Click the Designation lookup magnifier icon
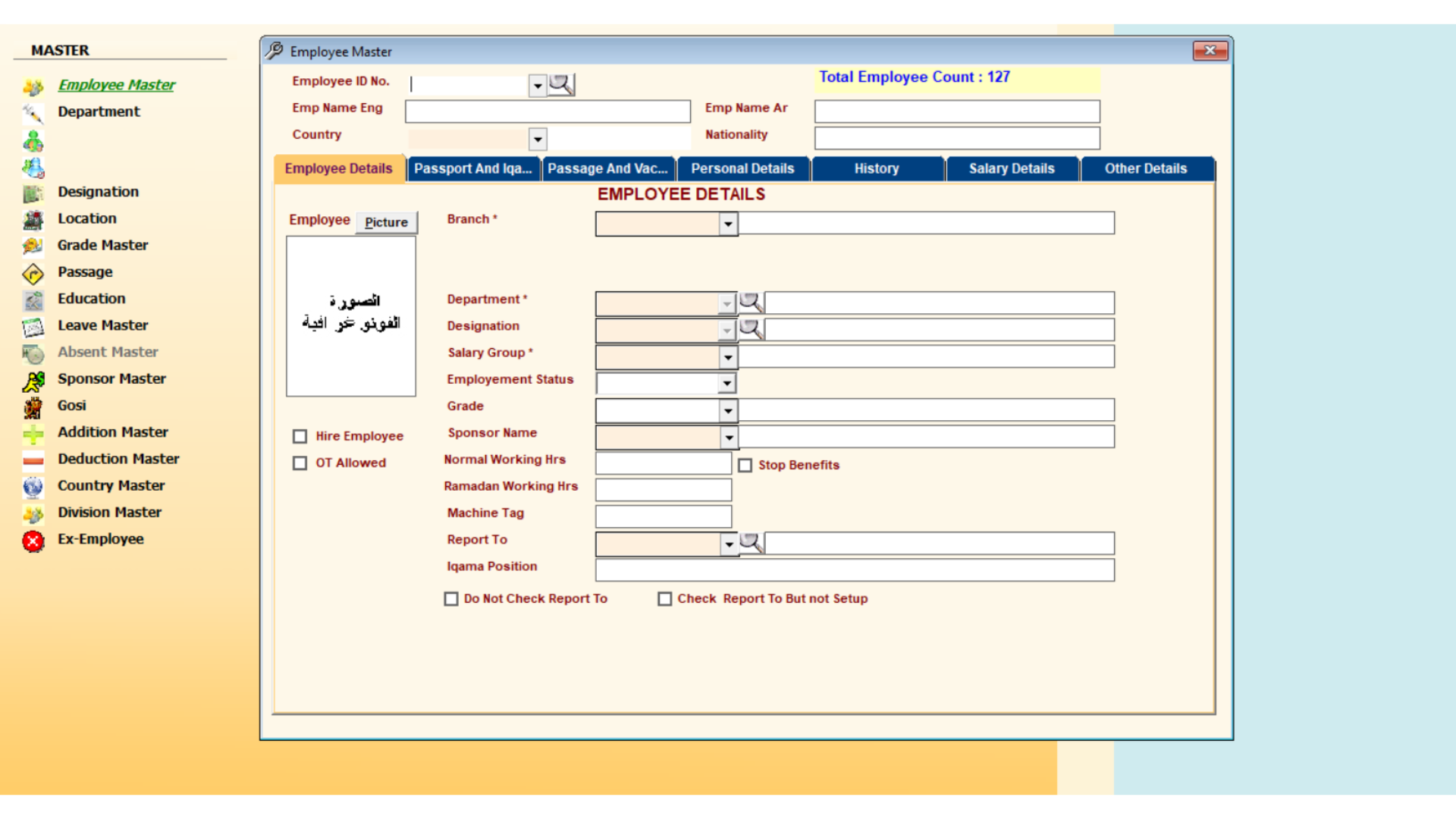Image resolution: width=1456 pixels, height=819 pixels. click(751, 329)
